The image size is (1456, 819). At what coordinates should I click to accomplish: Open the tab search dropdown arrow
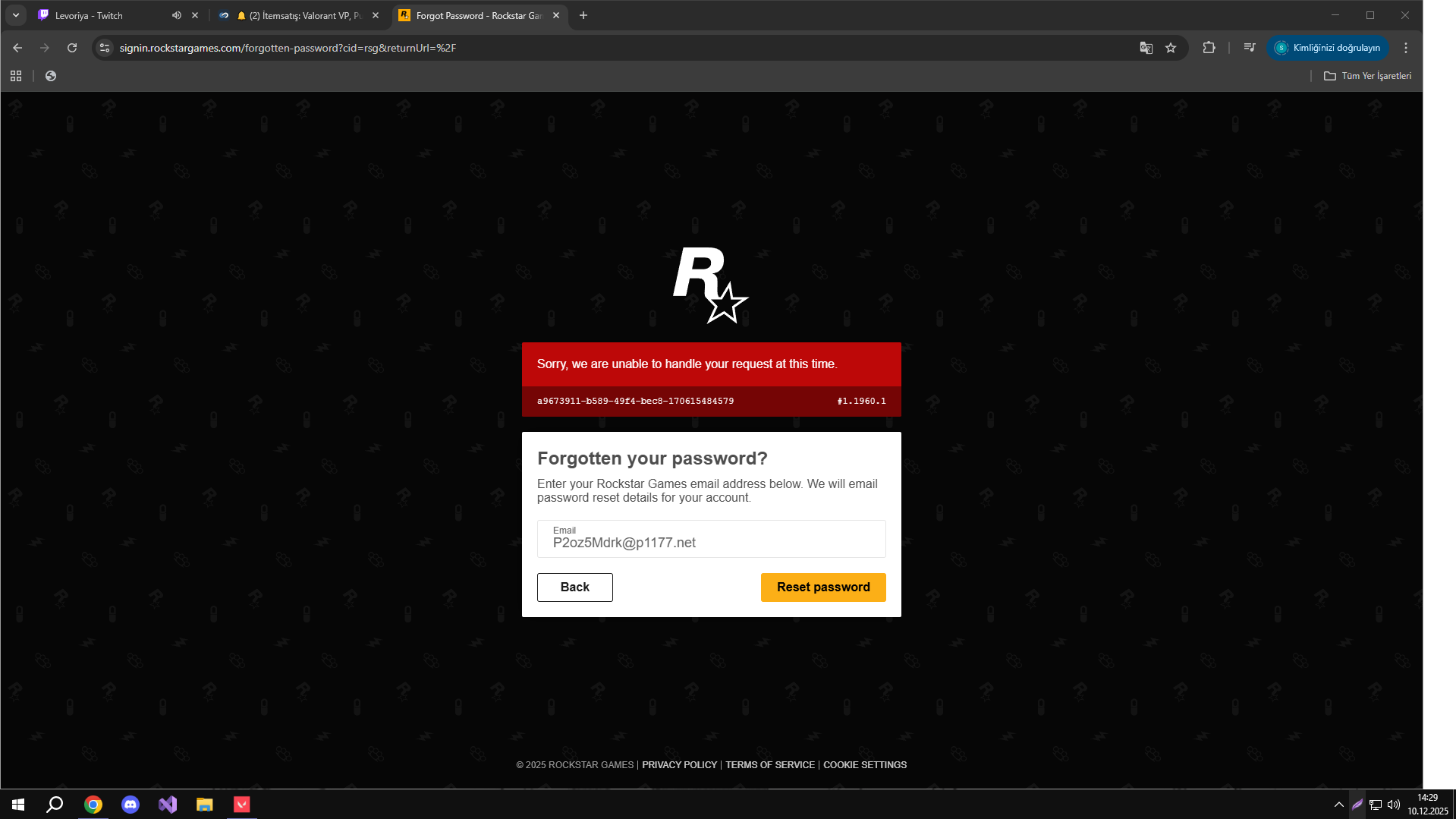[x=16, y=15]
